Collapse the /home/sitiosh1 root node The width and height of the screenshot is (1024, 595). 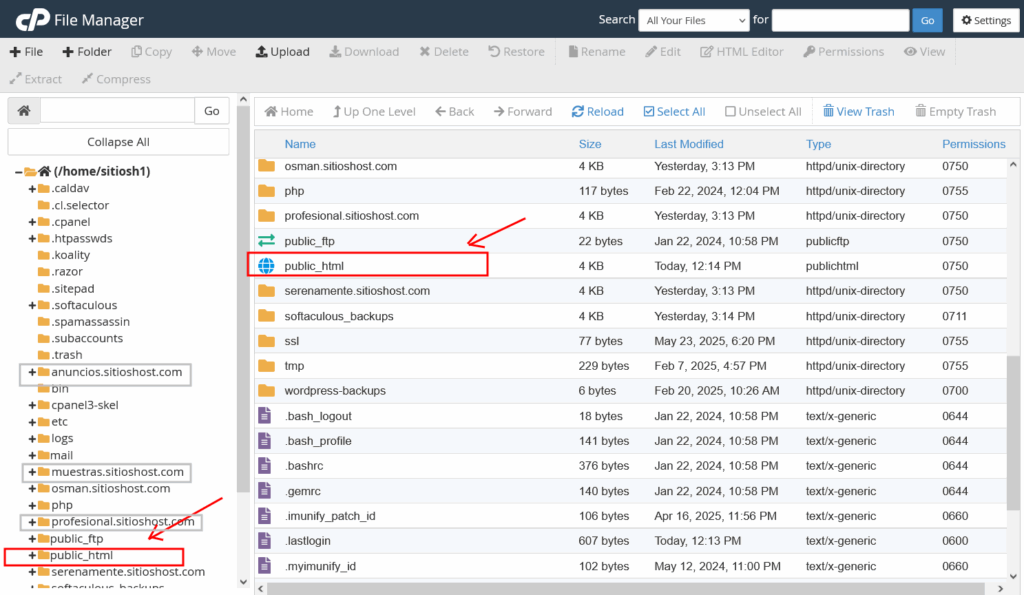pos(18,172)
